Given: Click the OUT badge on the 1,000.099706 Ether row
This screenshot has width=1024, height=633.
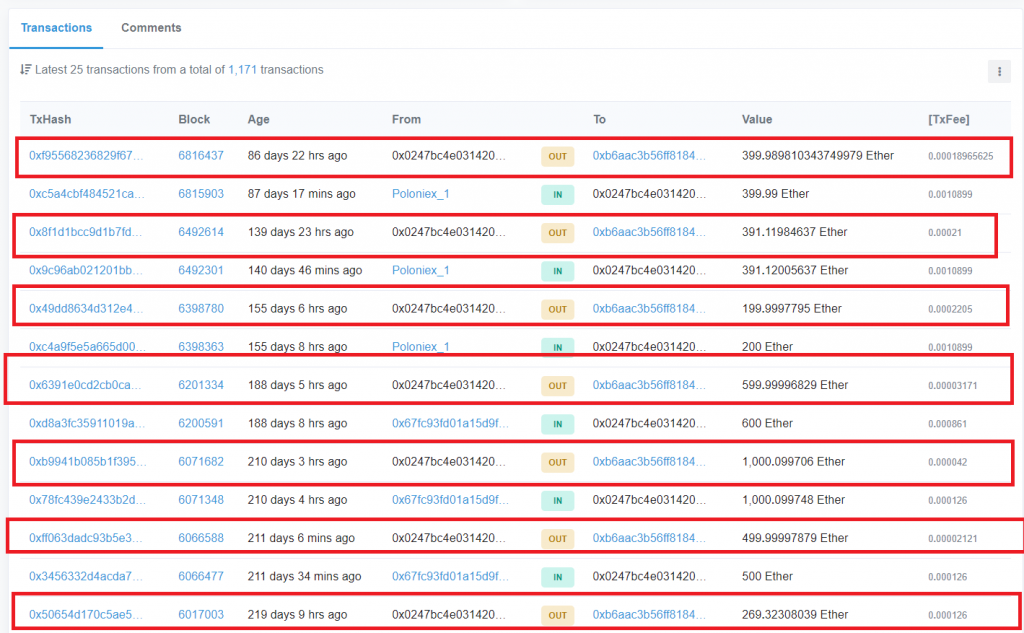Looking at the screenshot, I should (557, 461).
